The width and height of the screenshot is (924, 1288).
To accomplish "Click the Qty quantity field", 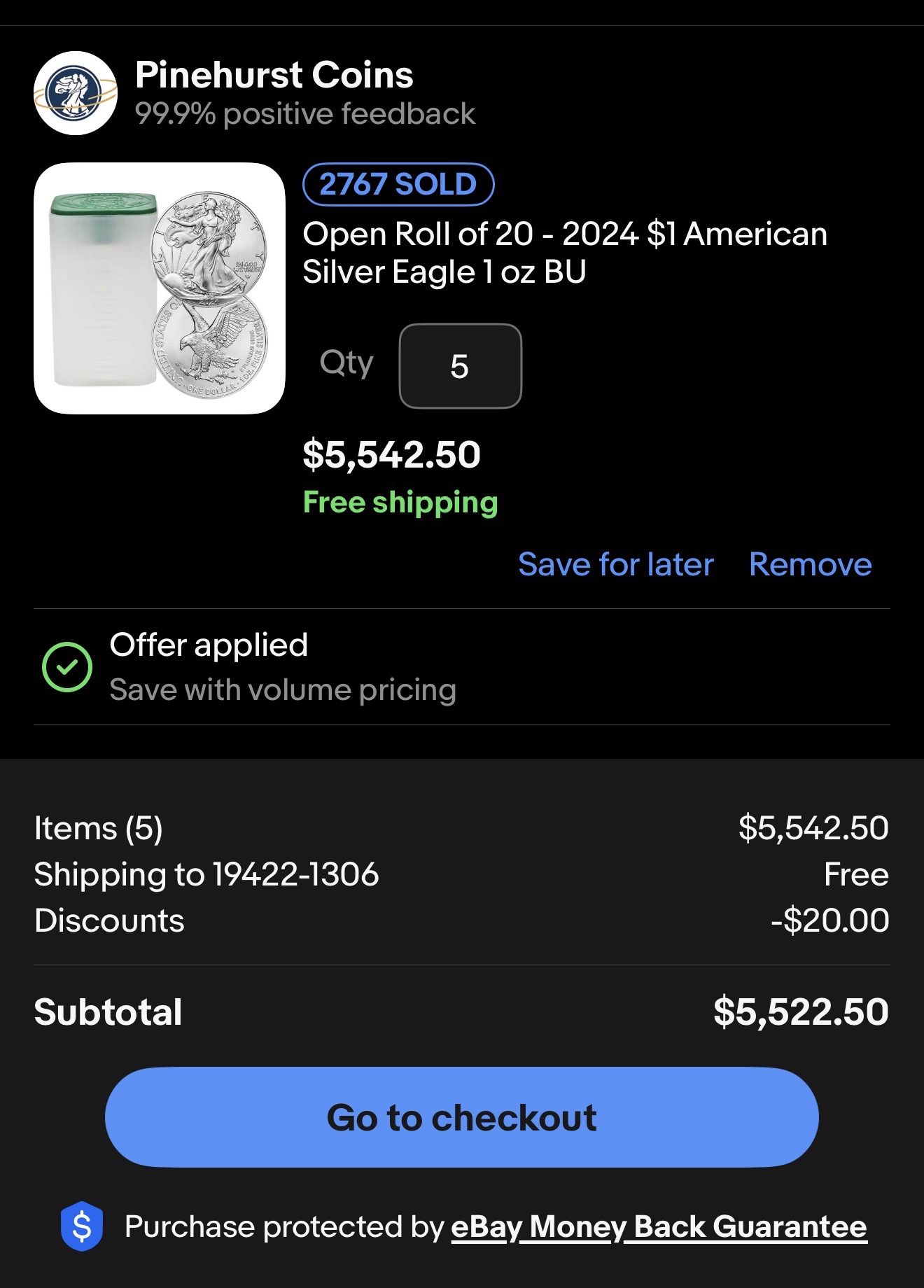I will pos(460,366).
